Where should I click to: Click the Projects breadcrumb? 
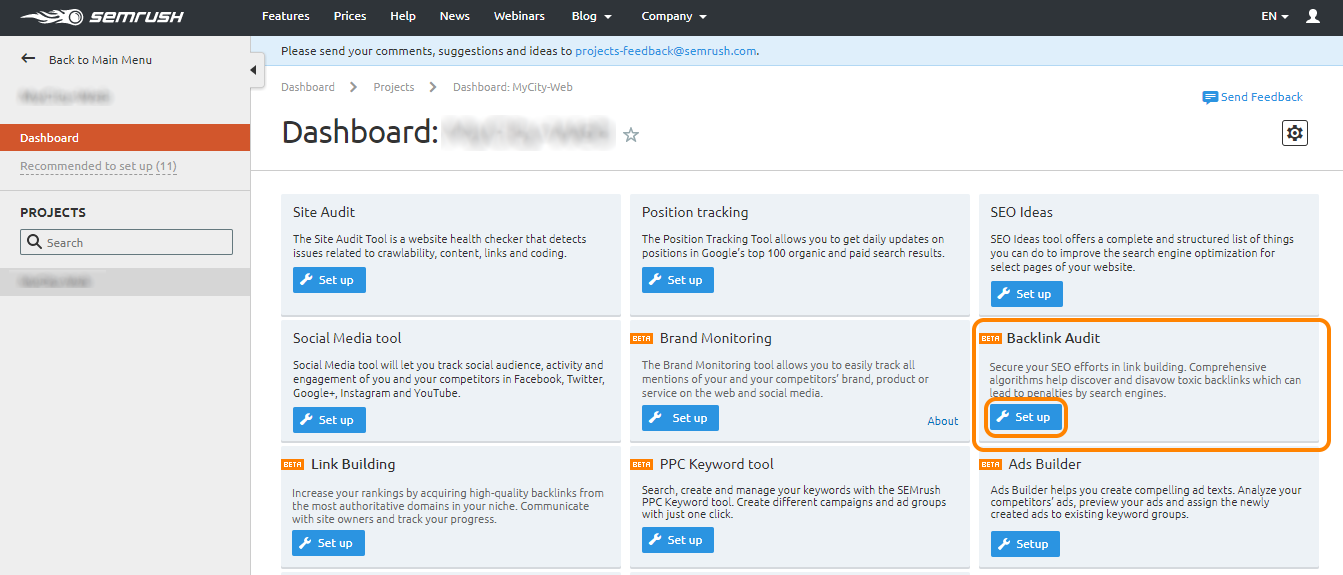pyautogui.click(x=394, y=87)
